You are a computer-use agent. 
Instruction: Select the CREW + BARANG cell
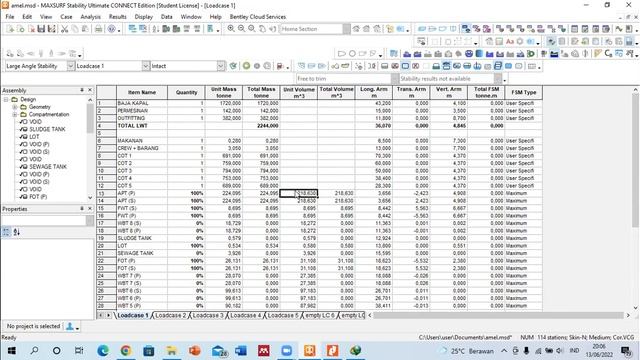(x=142, y=148)
